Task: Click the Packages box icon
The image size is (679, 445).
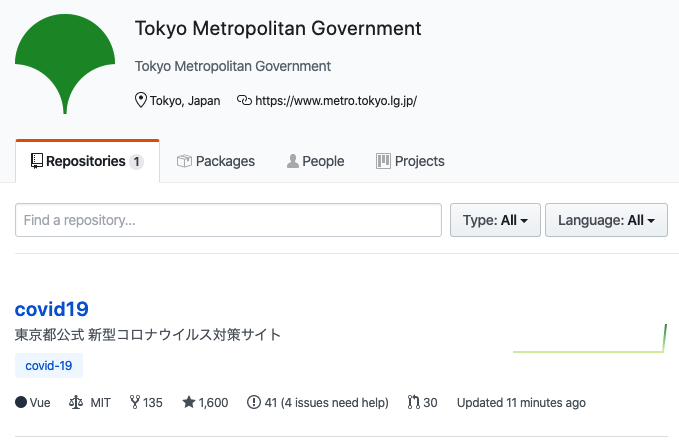Action: pos(184,161)
